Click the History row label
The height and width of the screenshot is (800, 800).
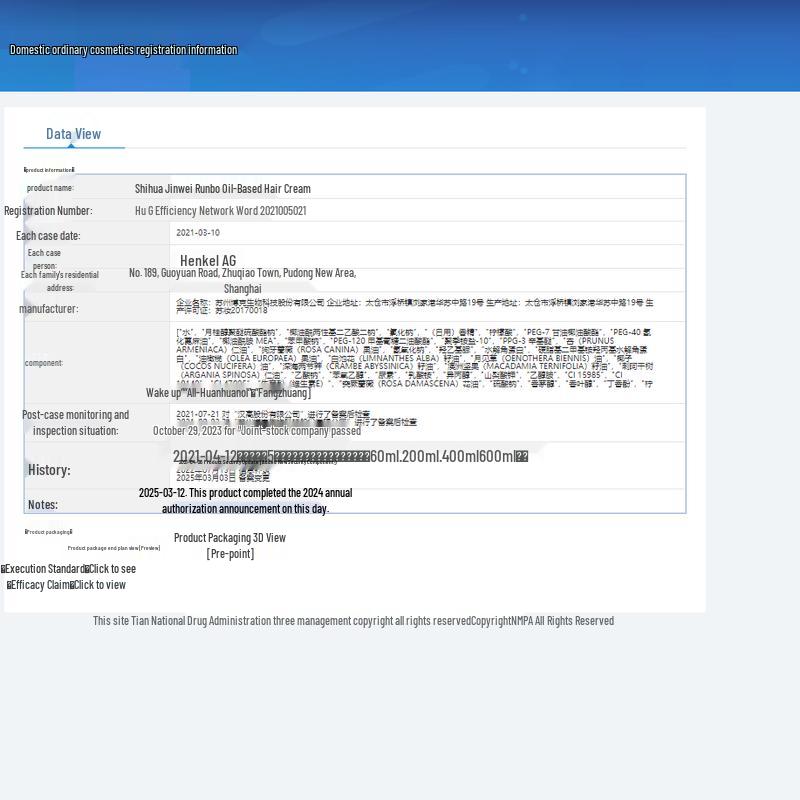click(49, 470)
